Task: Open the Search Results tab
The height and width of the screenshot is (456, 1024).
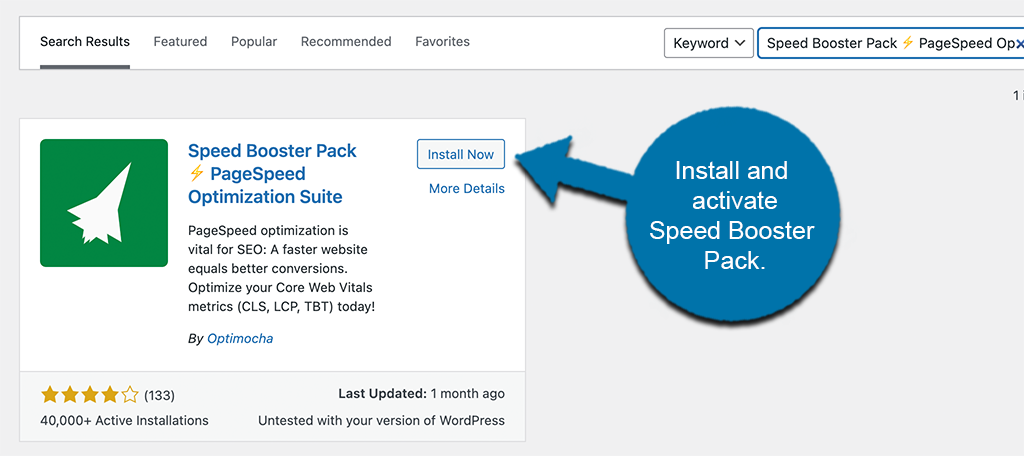Action: pyautogui.click(x=85, y=42)
